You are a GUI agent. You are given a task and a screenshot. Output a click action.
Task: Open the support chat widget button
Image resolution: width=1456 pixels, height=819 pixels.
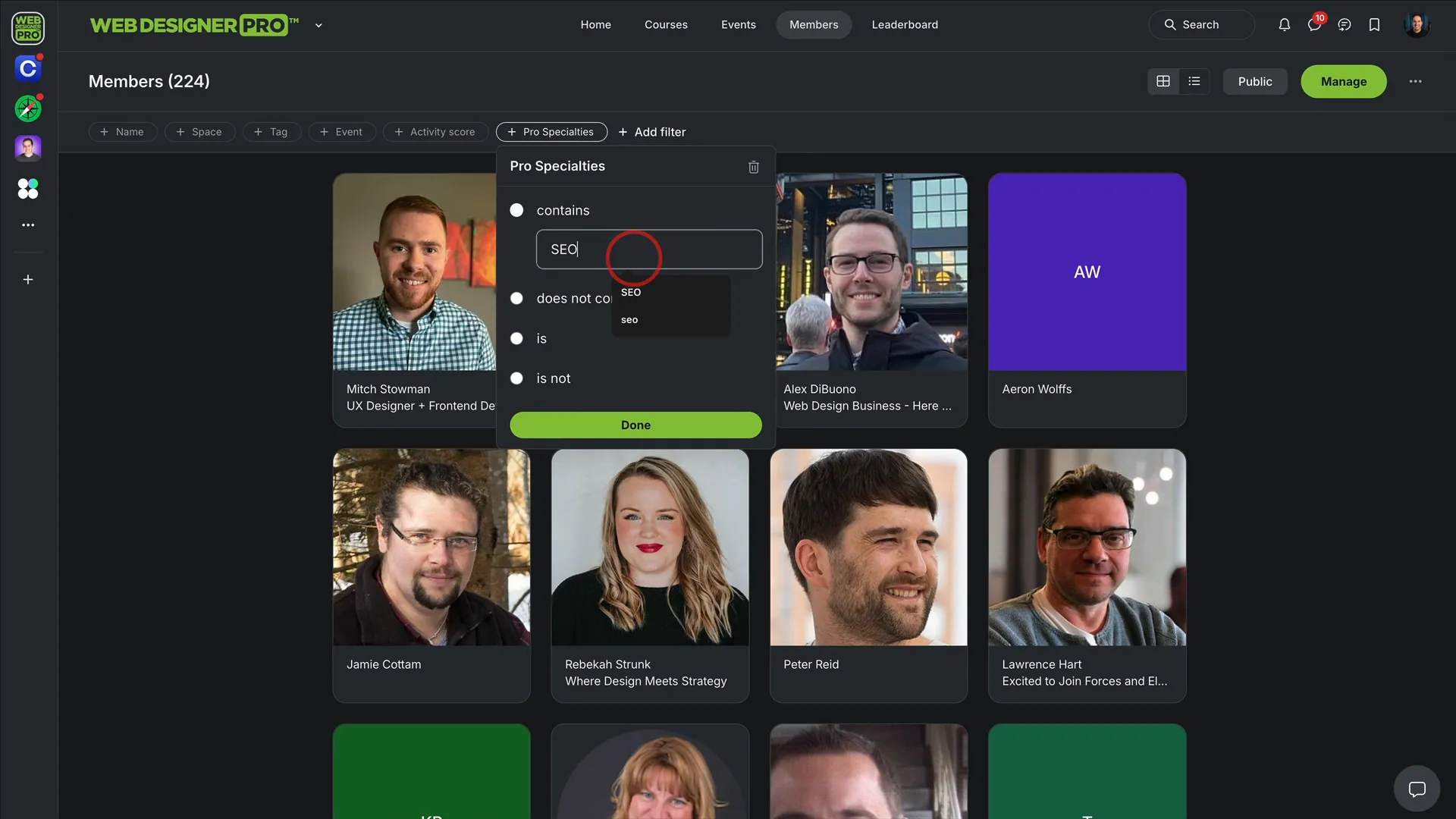point(1417,789)
